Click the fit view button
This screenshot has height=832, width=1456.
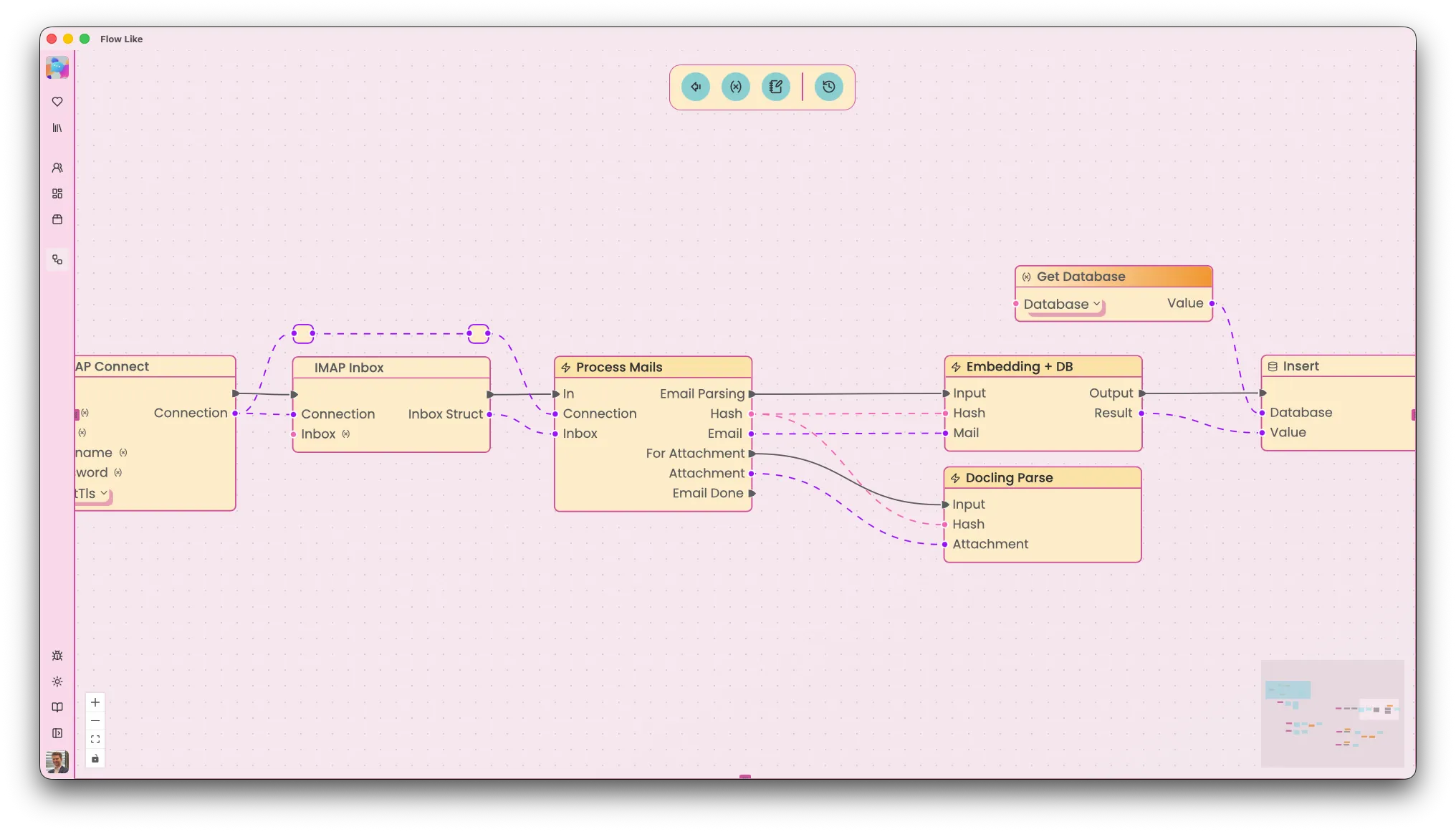coord(95,740)
